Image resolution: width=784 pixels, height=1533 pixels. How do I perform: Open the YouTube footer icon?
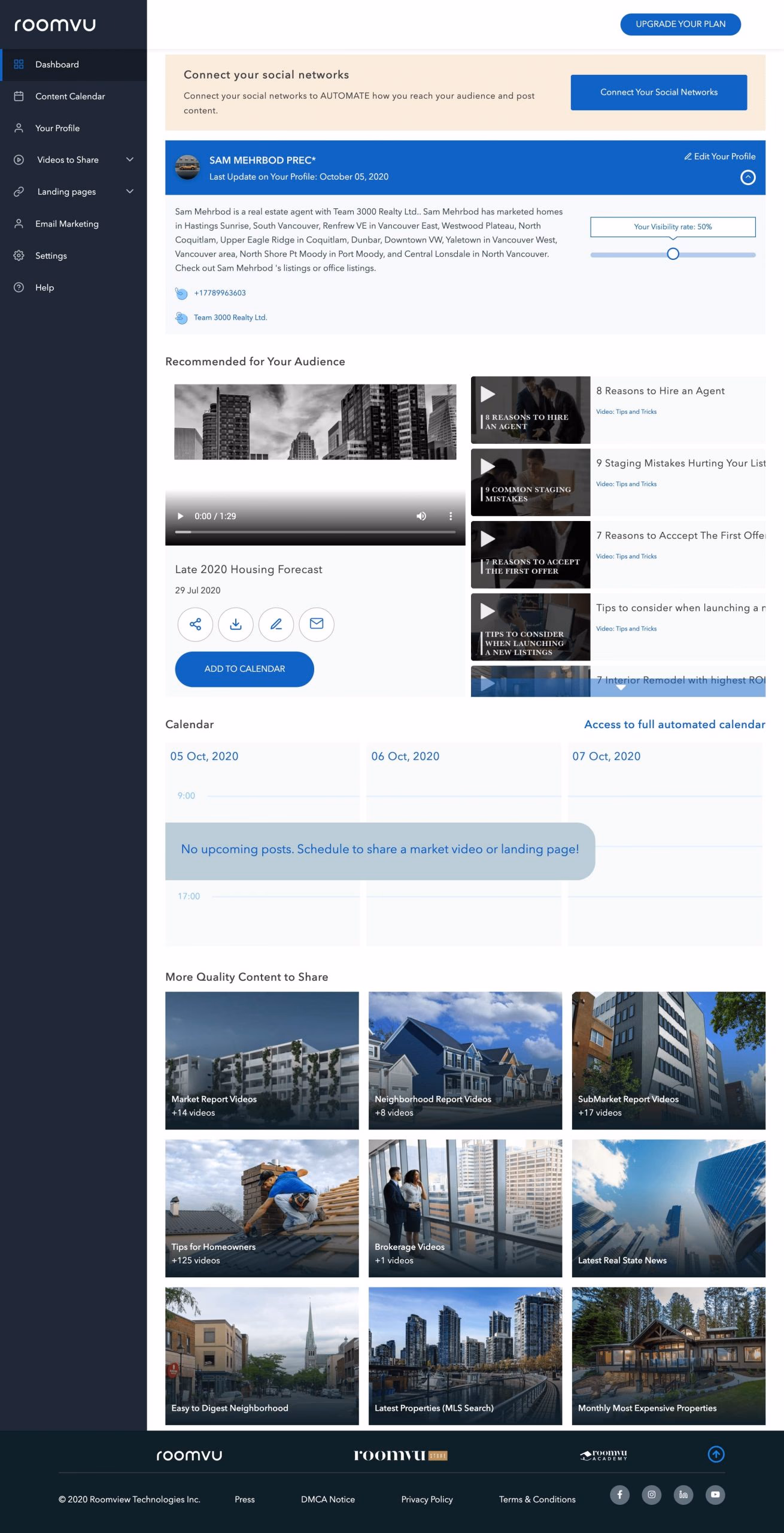tap(715, 1495)
